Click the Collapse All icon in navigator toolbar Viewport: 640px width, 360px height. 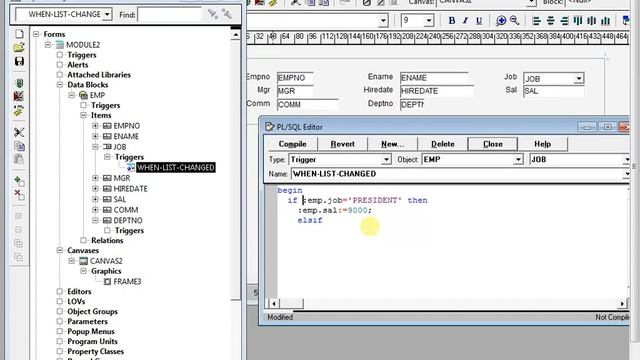(19, 257)
